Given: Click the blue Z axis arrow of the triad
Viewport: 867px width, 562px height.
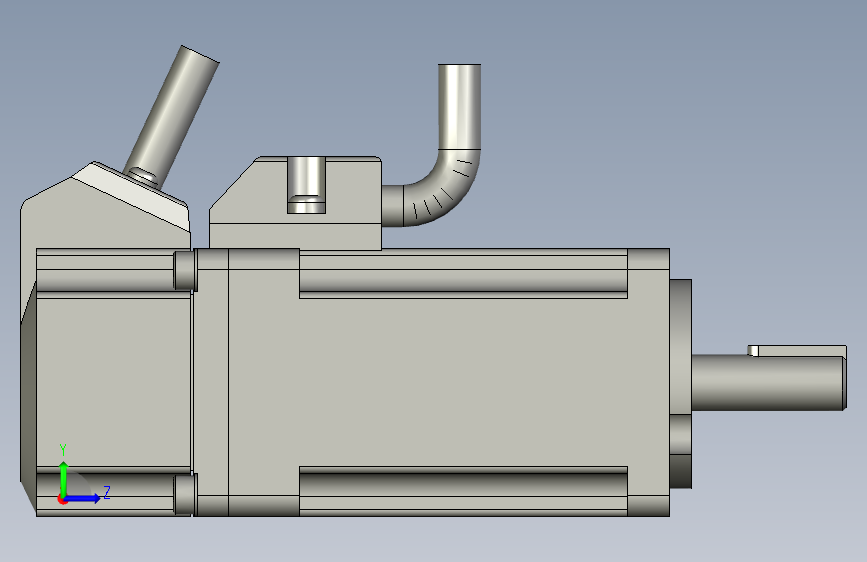Looking at the screenshot, I should (x=84, y=498).
